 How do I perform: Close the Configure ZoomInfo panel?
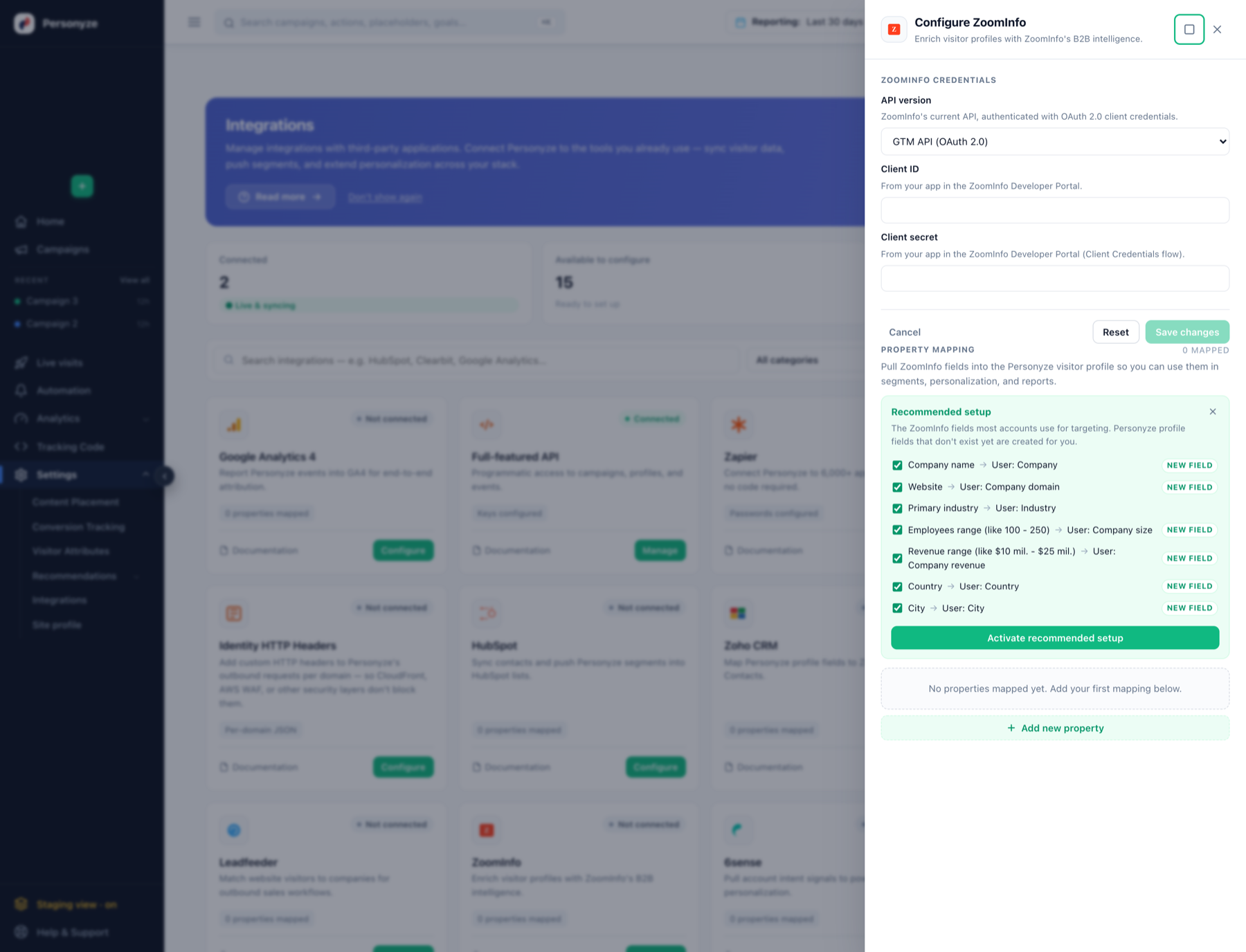1217,29
